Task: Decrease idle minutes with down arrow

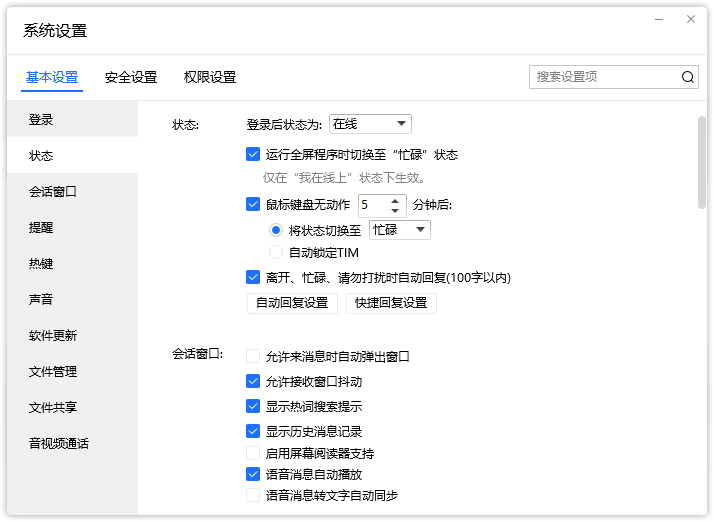Action: coord(395,210)
